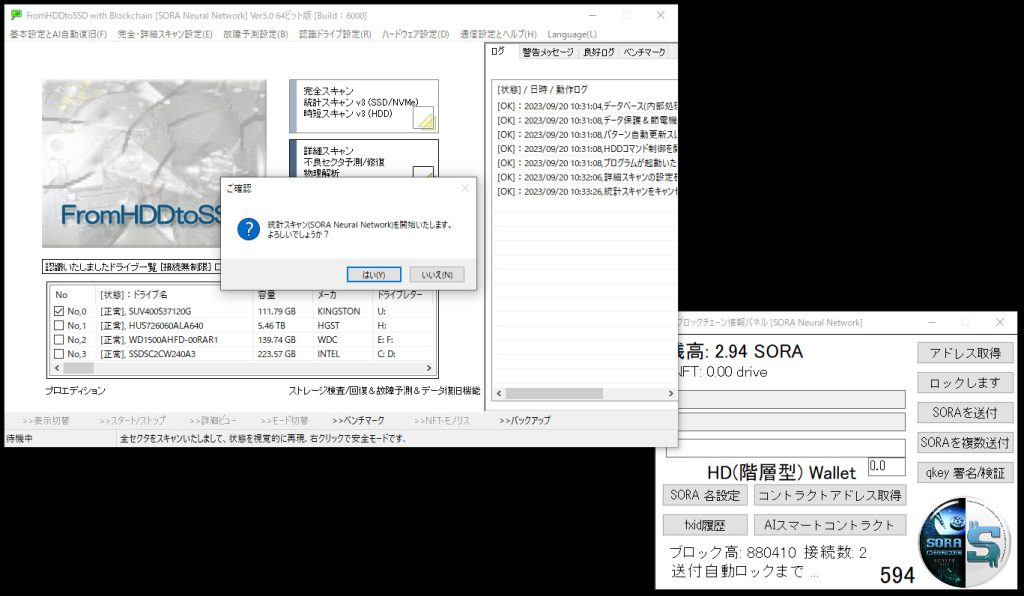Screen dimensions: 1024x596
Task: Click the >>詳細ビュー toolbar item
Action: click(213, 421)
